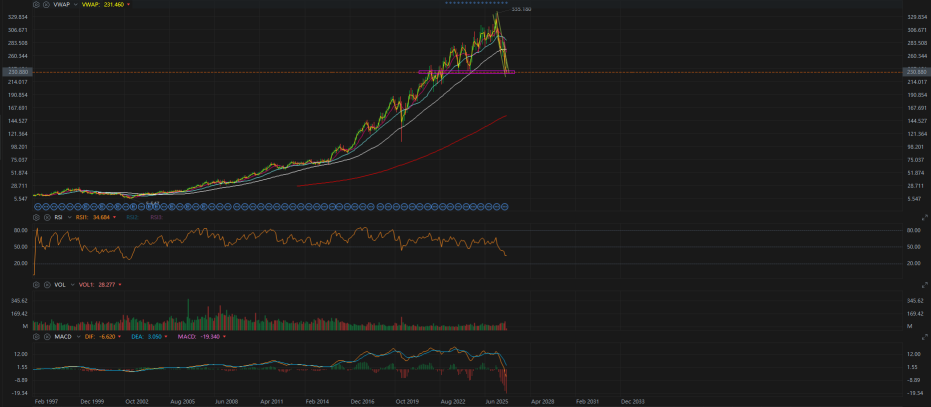Select the purple support zone rectangle drawing

click(467, 72)
